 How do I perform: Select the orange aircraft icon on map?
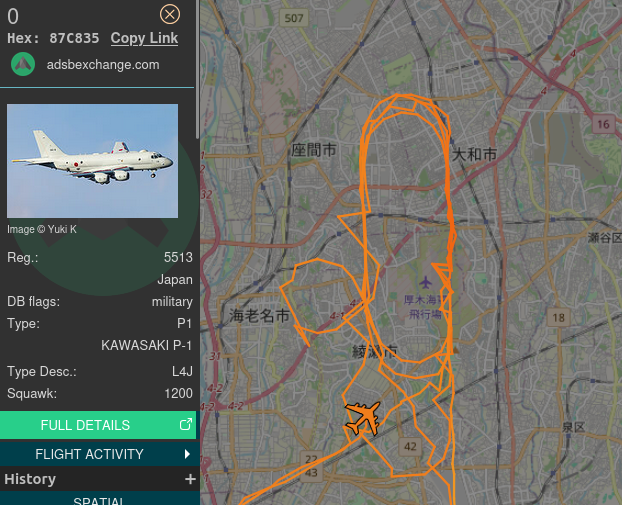[363, 418]
